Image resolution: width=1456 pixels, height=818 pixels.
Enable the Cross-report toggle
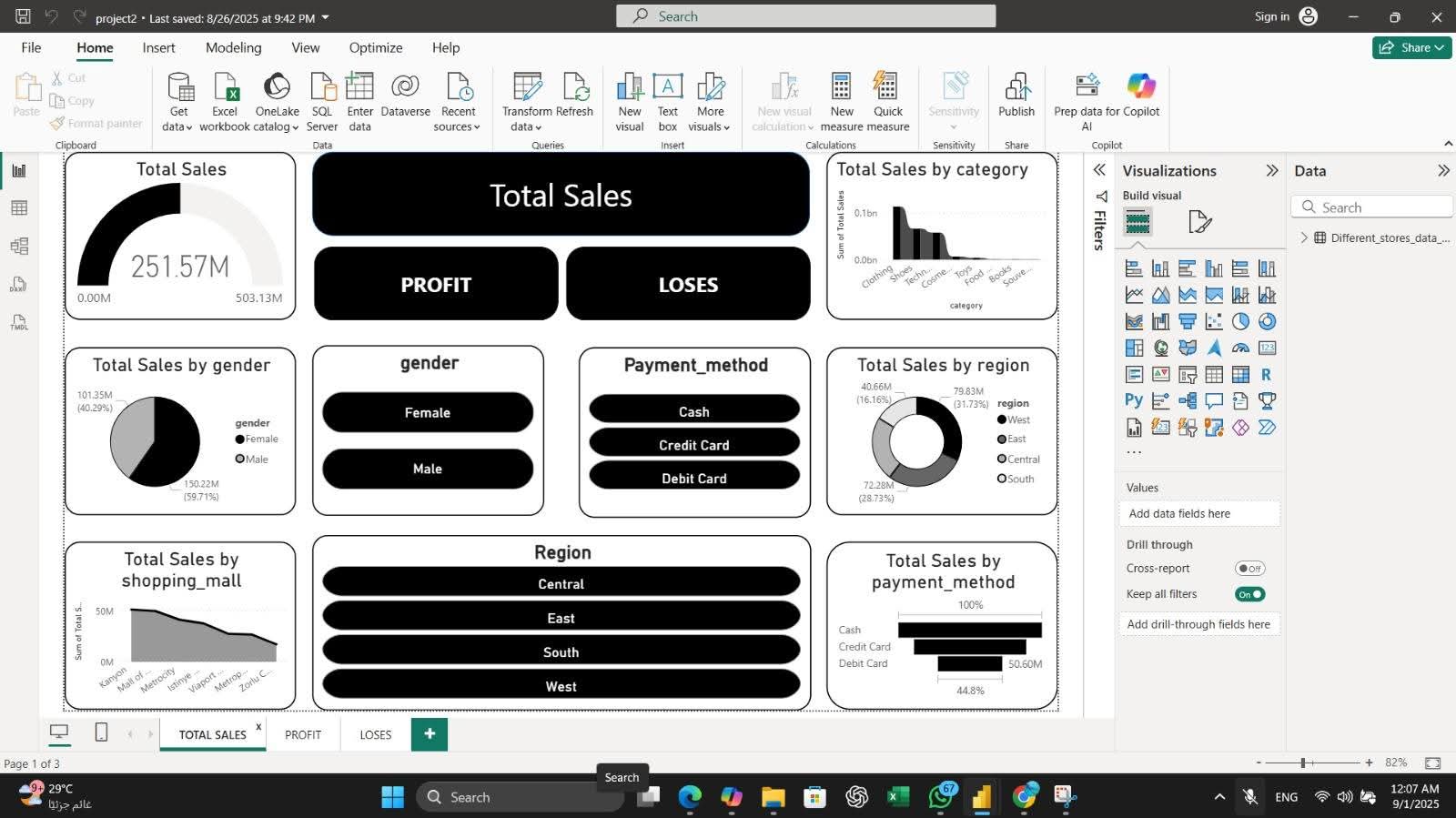[x=1249, y=569]
